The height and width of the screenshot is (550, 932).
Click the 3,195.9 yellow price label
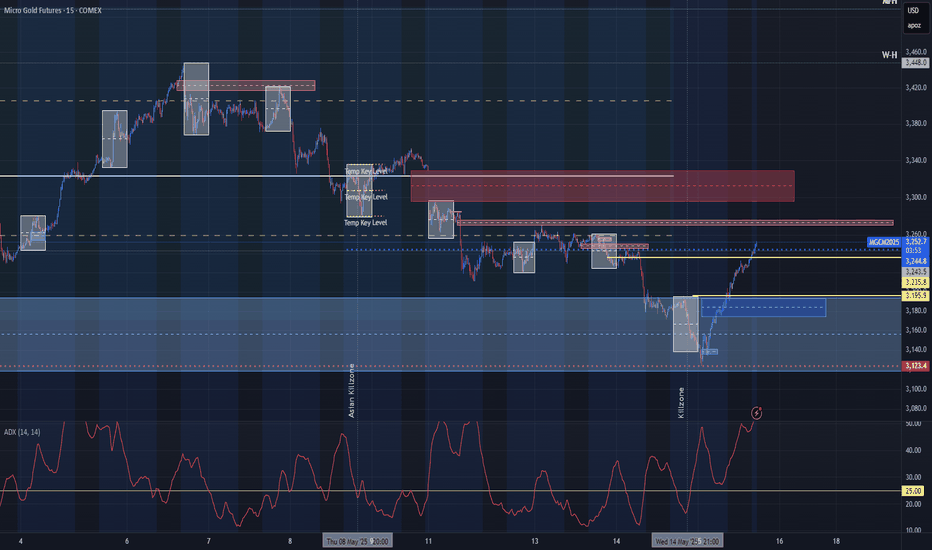click(x=916, y=296)
